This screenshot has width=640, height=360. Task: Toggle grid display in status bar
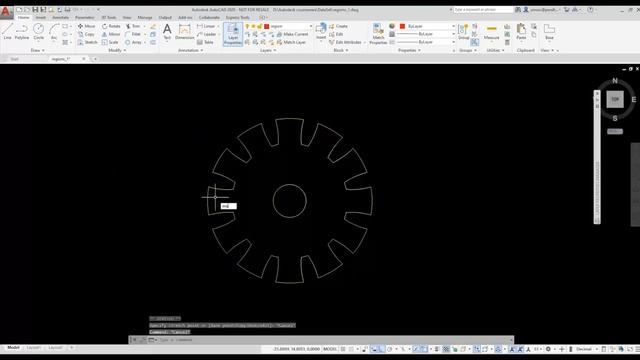343,349
